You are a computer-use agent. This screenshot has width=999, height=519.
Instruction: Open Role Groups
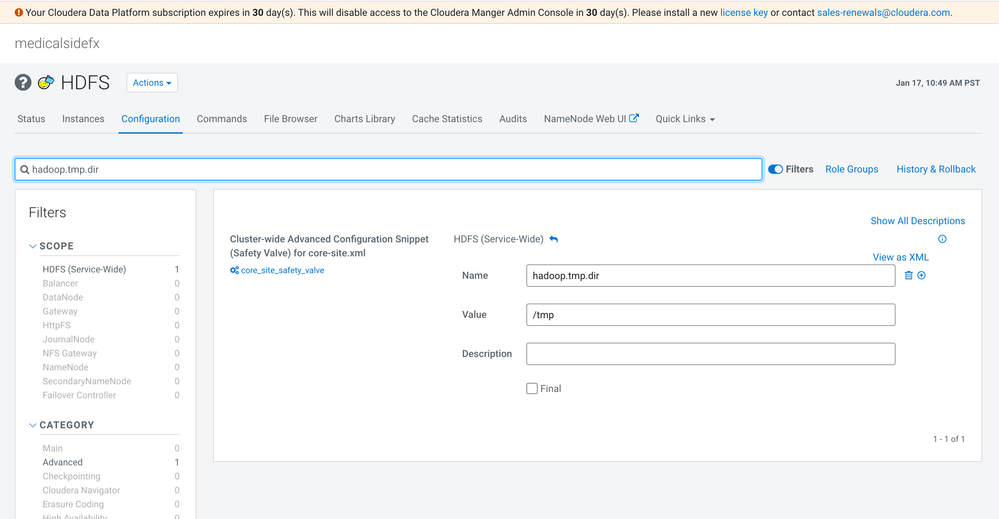(x=851, y=169)
